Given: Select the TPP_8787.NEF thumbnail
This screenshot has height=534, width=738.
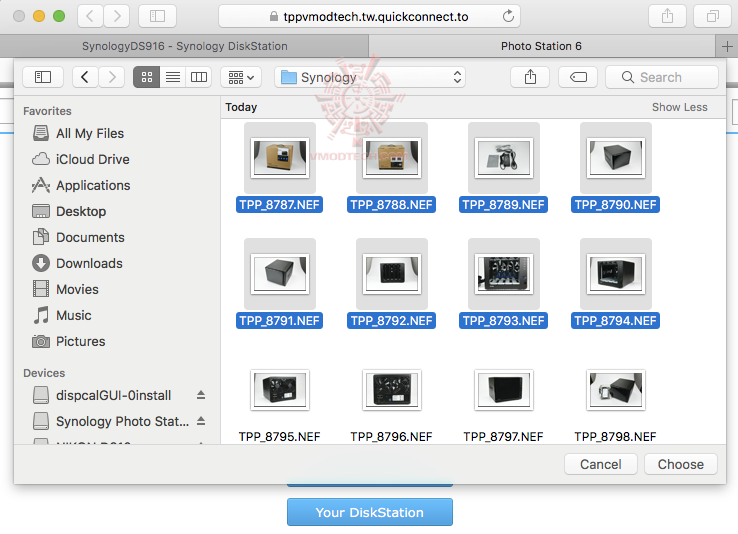Looking at the screenshot, I should [x=280, y=158].
